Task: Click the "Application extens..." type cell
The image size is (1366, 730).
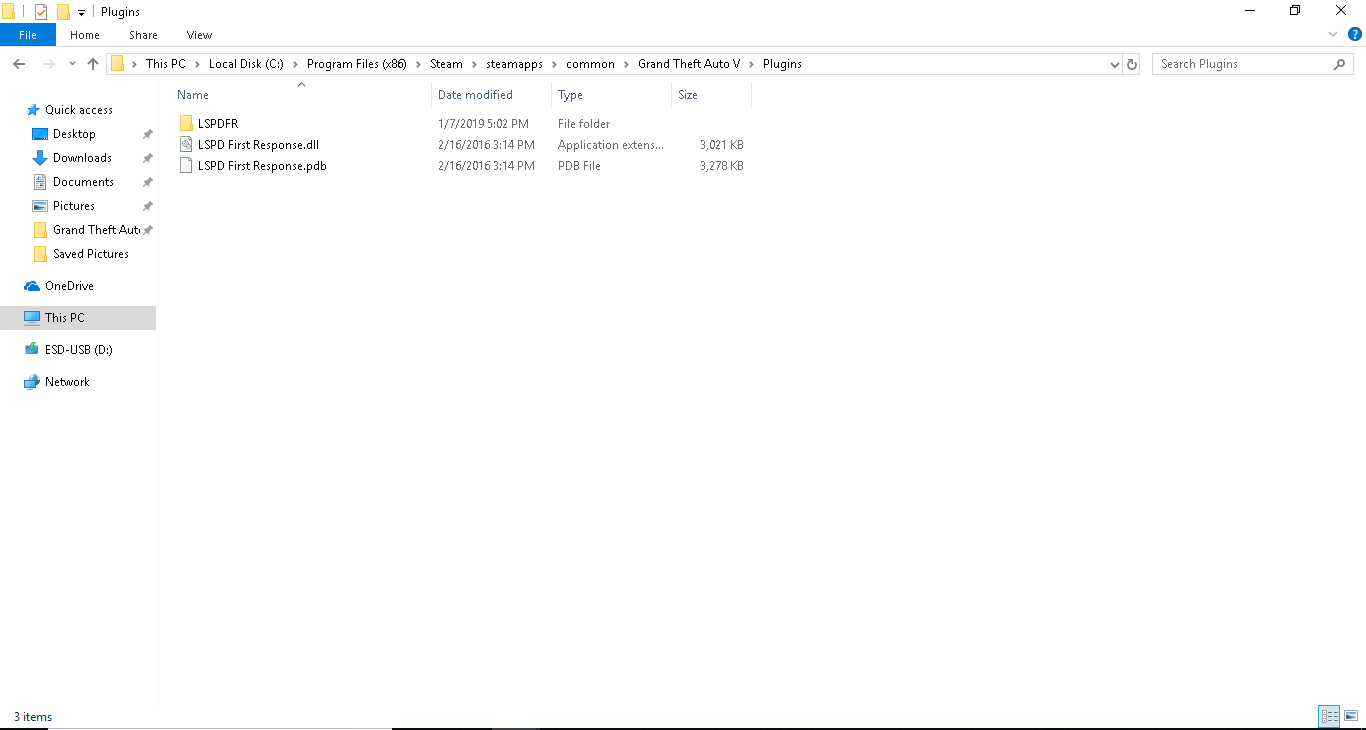Action: coord(611,145)
